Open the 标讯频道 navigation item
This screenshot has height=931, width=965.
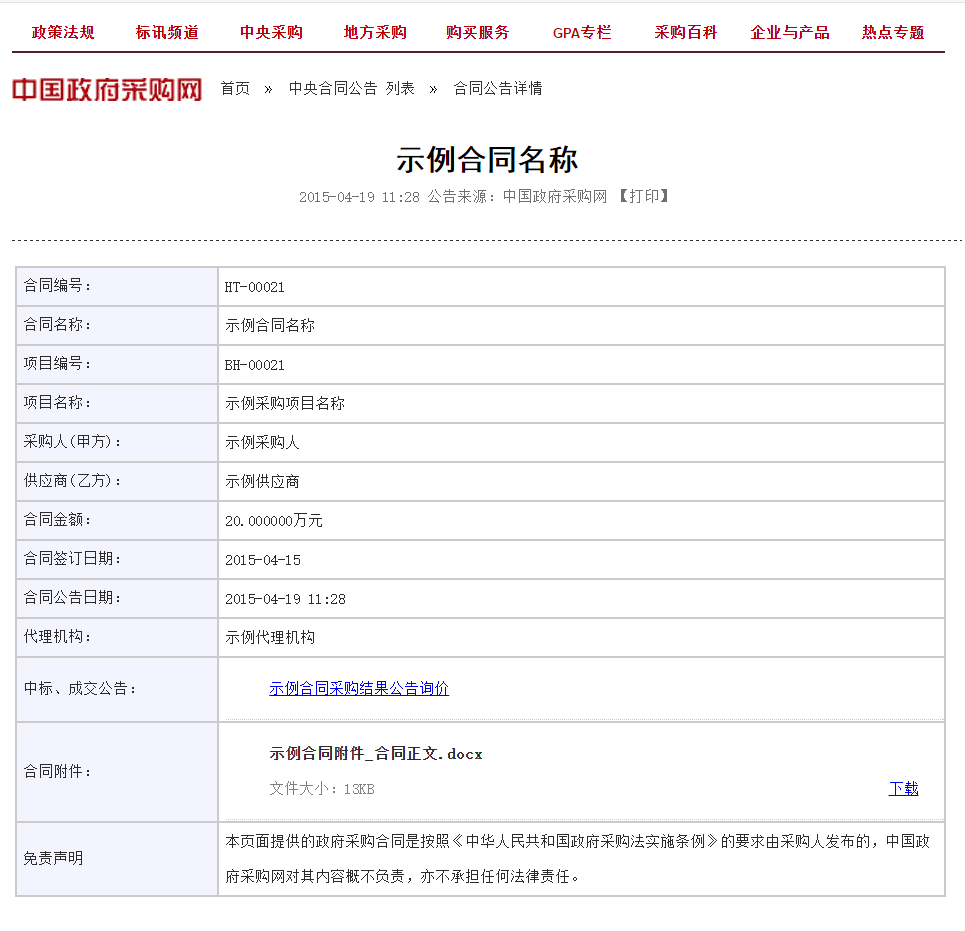[x=167, y=32]
